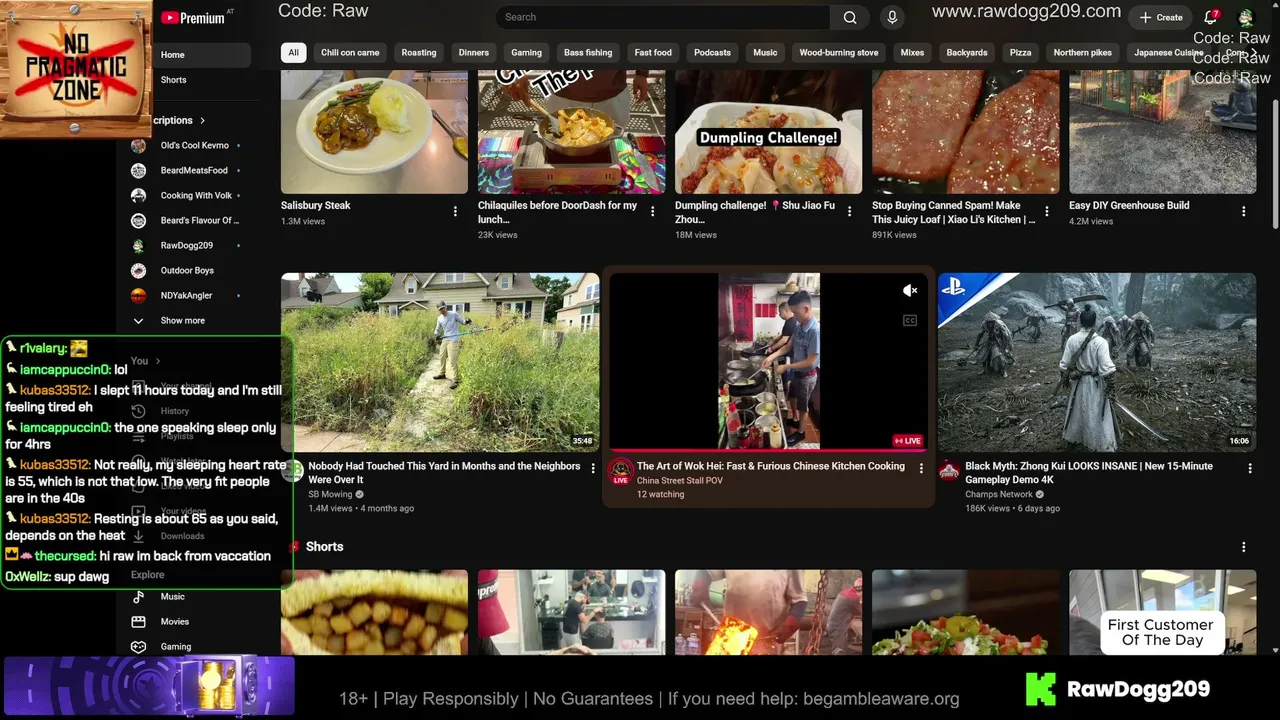Image resolution: width=1280 pixels, height=720 pixels.
Task: Select the Fast food chip
Action: click(x=653, y=52)
